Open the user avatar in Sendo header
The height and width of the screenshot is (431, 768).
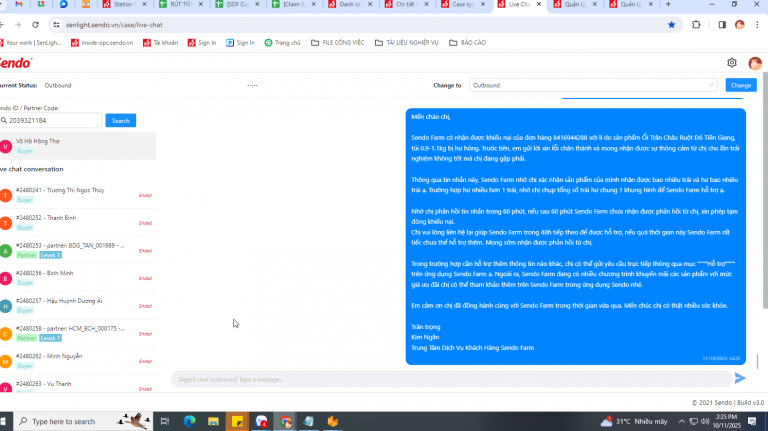(755, 63)
